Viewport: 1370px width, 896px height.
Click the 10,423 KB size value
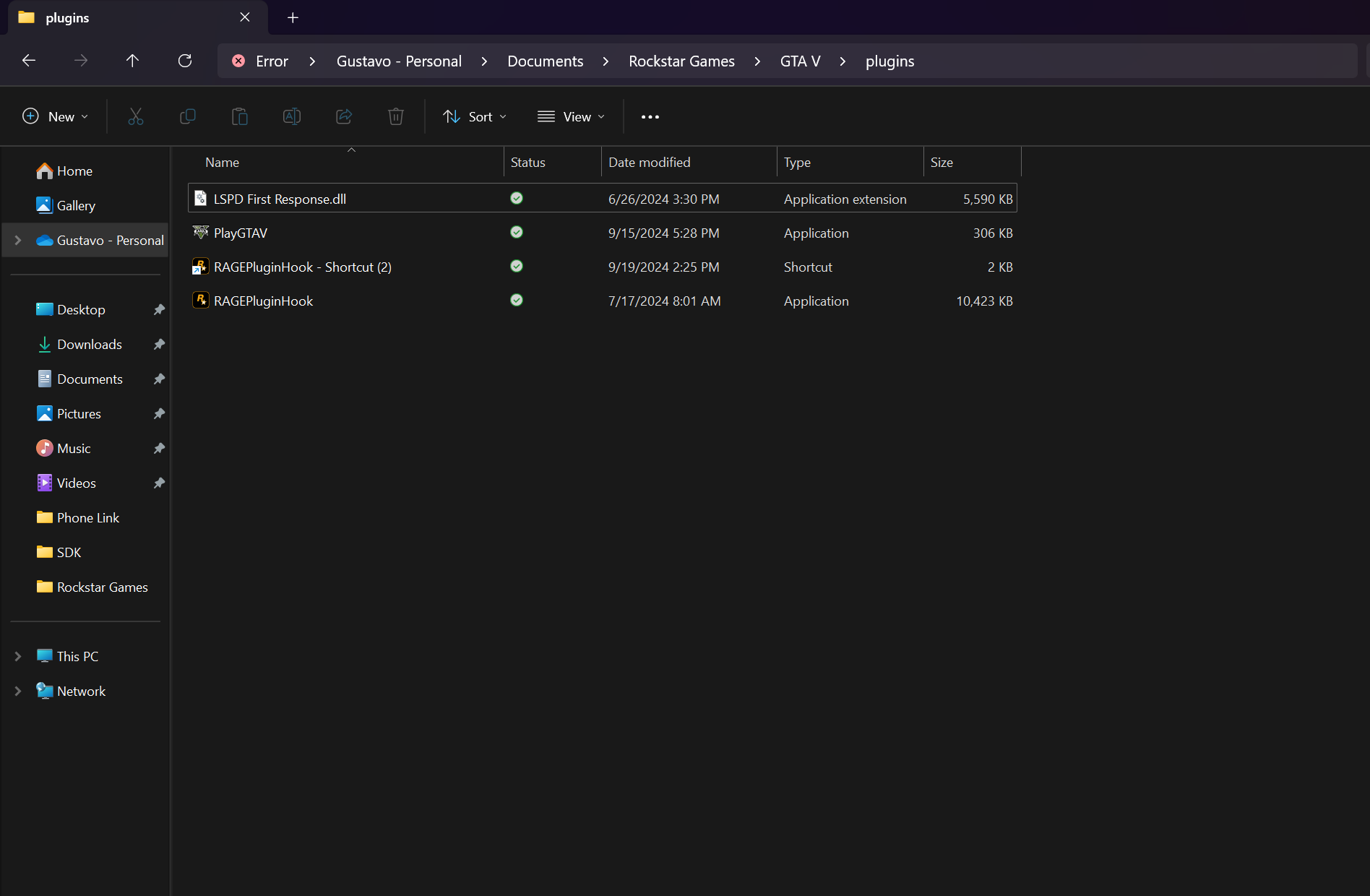984,301
